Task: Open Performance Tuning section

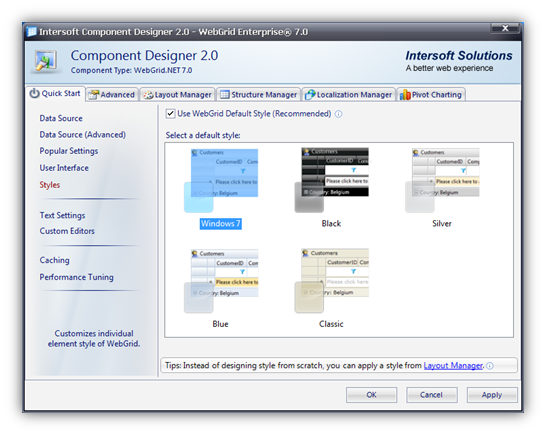Action: point(77,277)
